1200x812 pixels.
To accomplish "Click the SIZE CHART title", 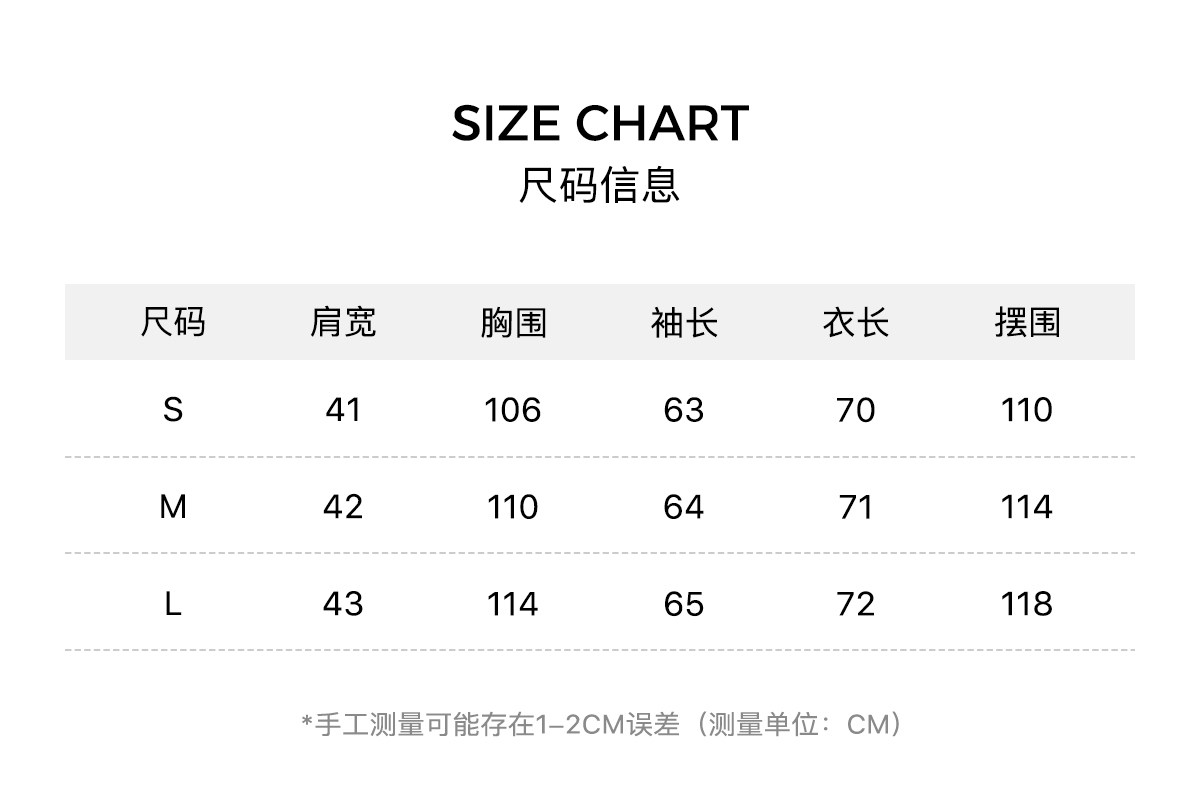I will [x=600, y=123].
